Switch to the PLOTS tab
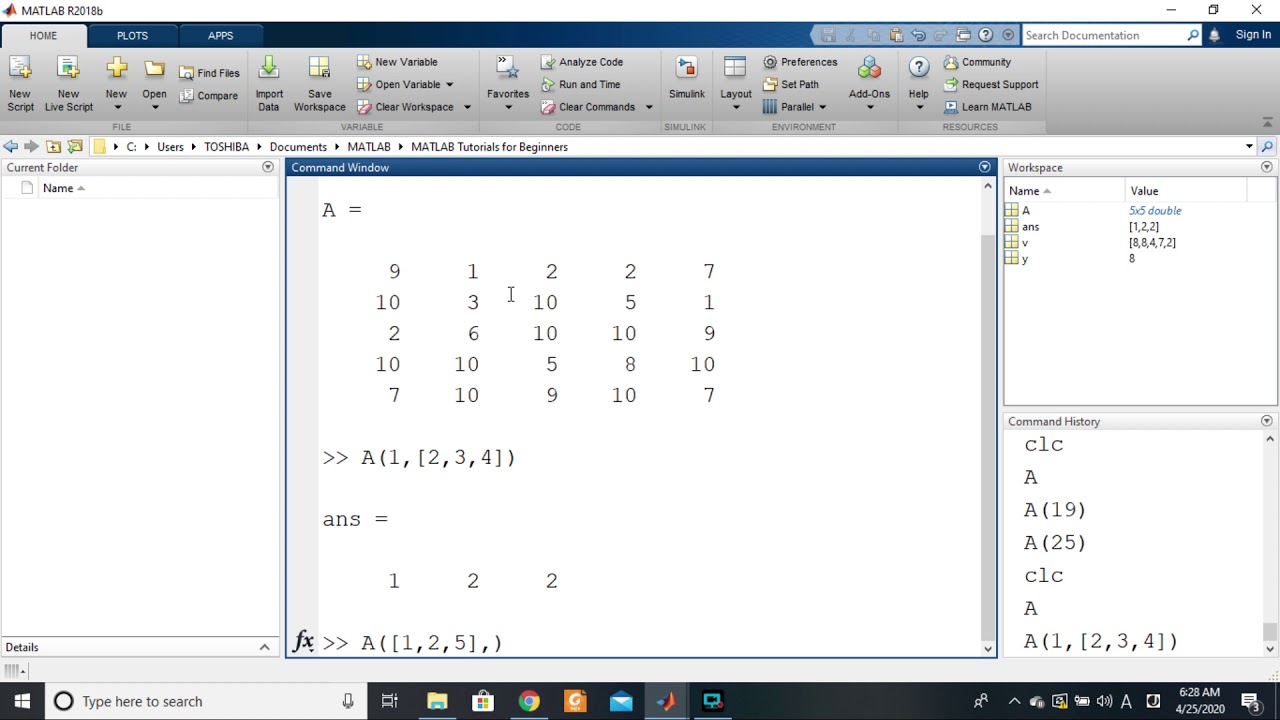Viewport: 1280px width, 720px height. coord(132,36)
